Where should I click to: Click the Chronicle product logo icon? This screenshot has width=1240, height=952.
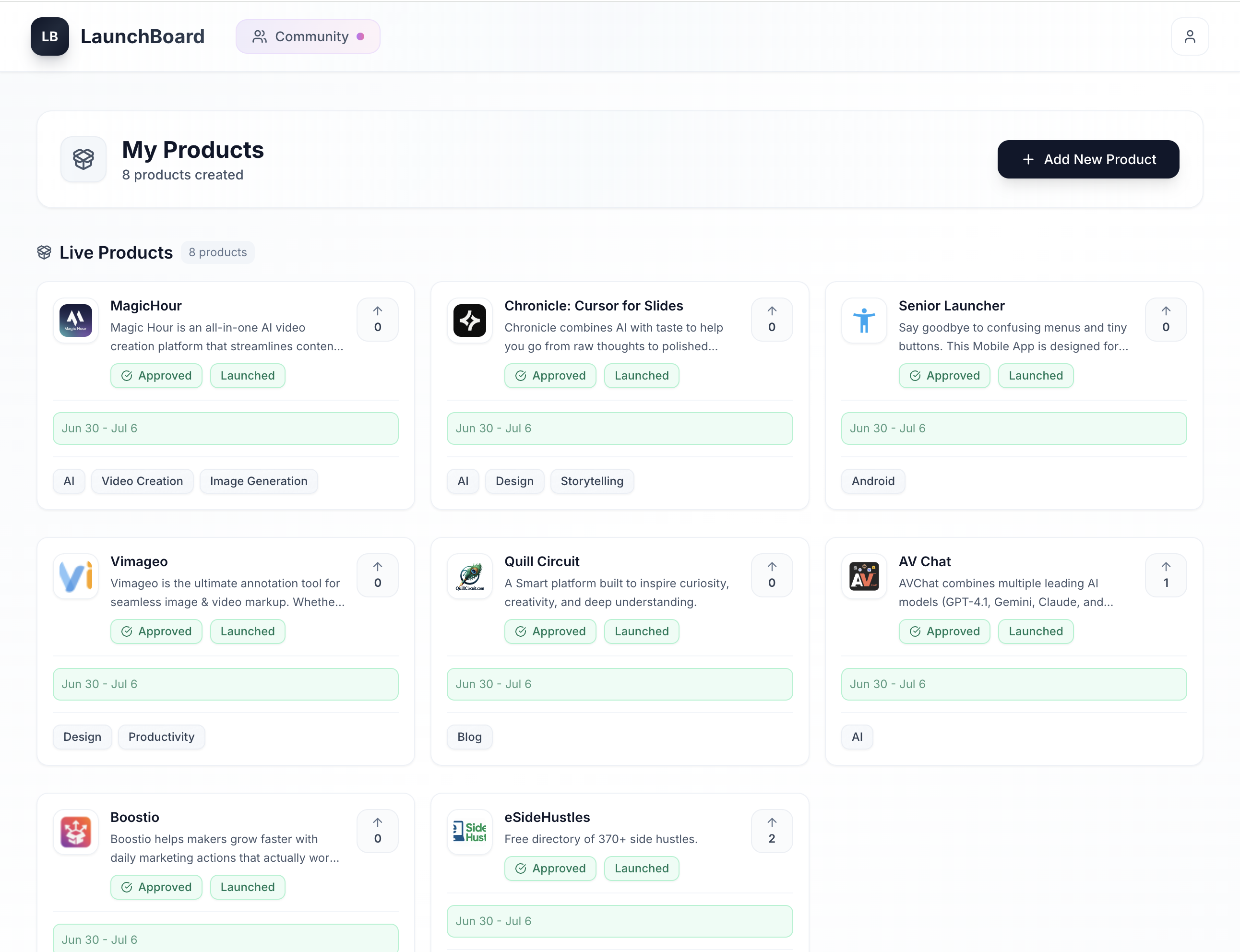[469, 321]
